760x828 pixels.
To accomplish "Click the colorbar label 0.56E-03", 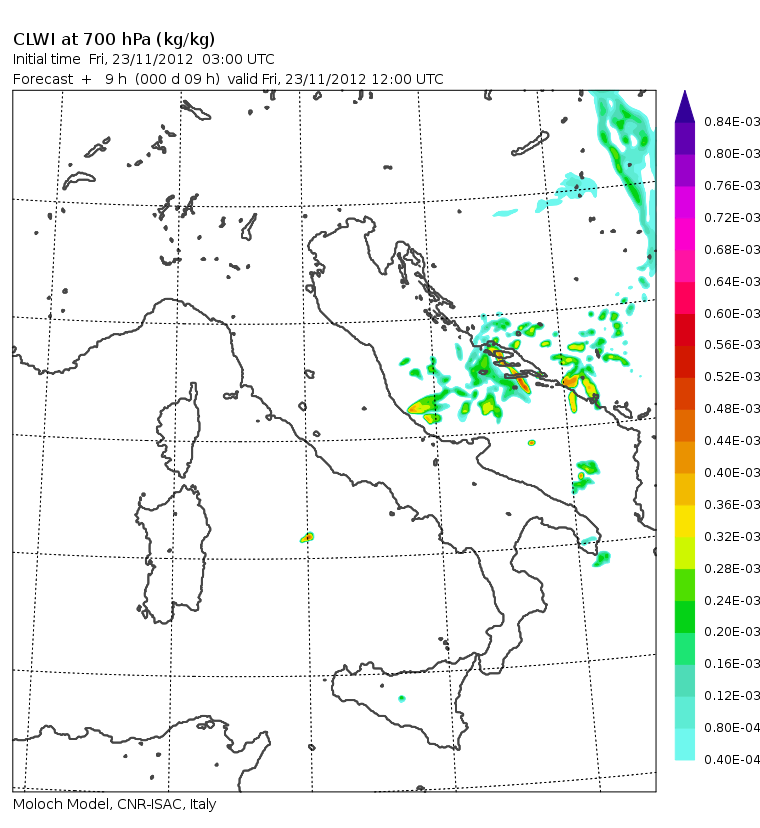I will (x=732, y=345).
